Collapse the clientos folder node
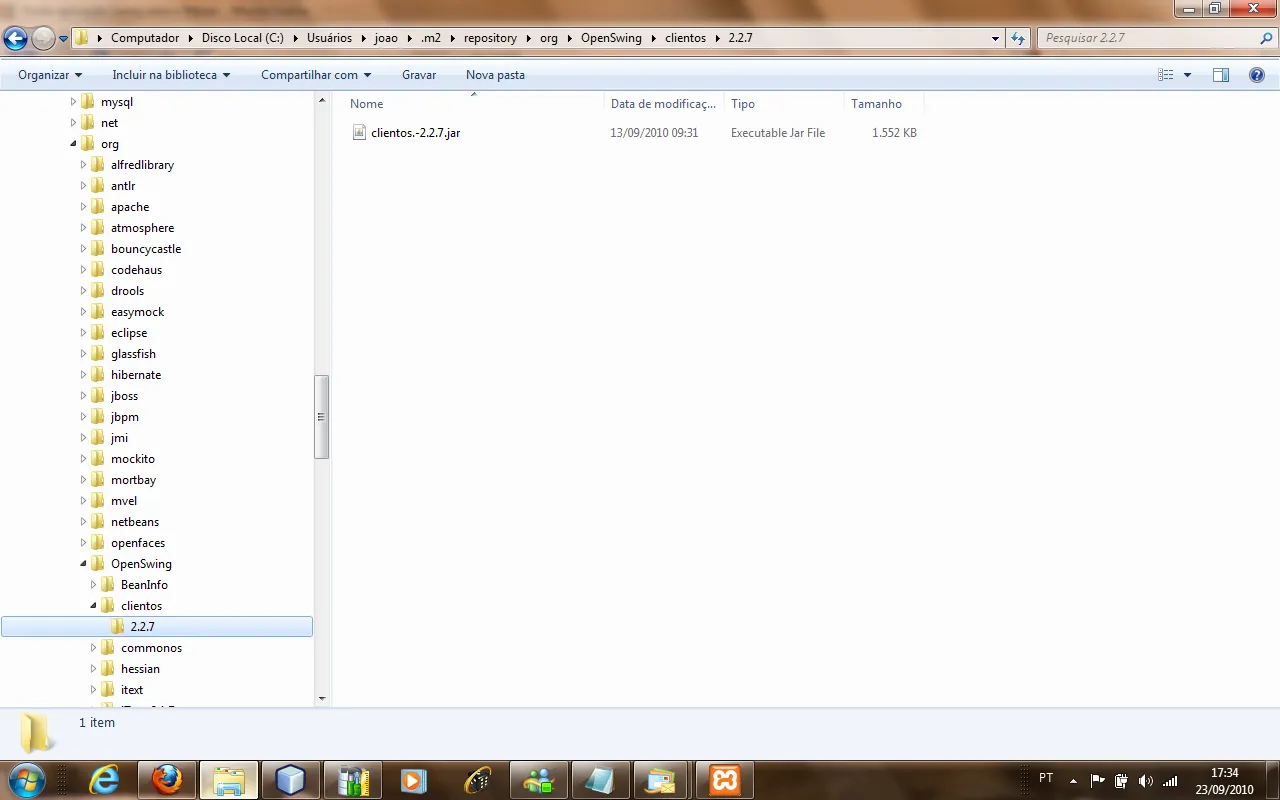The height and width of the screenshot is (800, 1280). click(x=93, y=606)
